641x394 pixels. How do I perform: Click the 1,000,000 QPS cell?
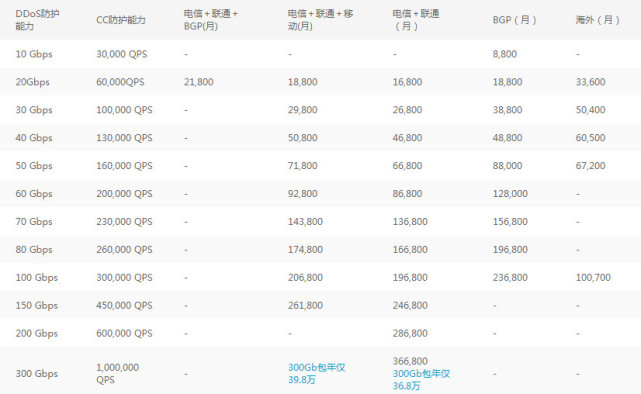pyautogui.click(x=118, y=374)
